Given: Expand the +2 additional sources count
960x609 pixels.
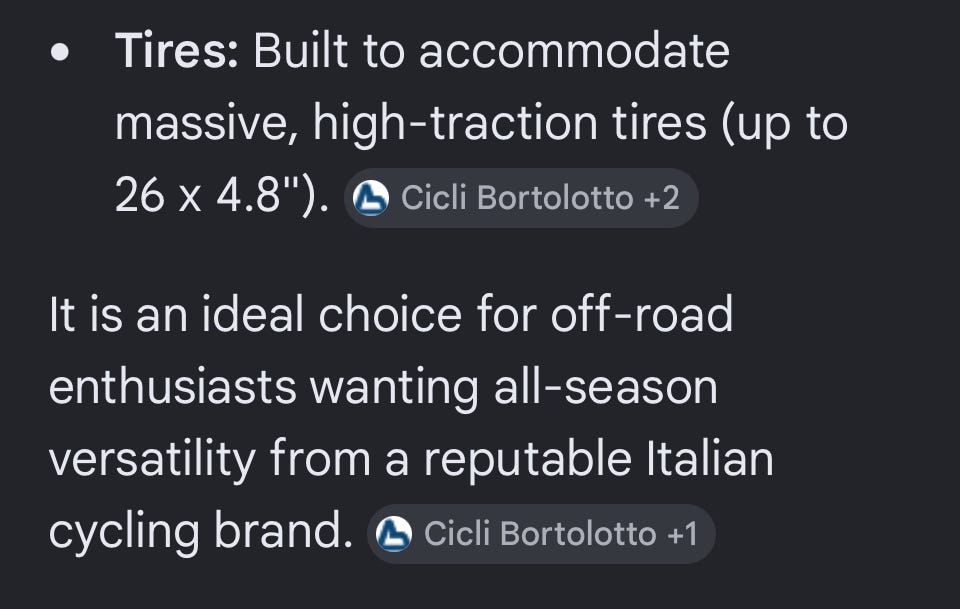Looking at the screenshot, I should tap(662, 198).
